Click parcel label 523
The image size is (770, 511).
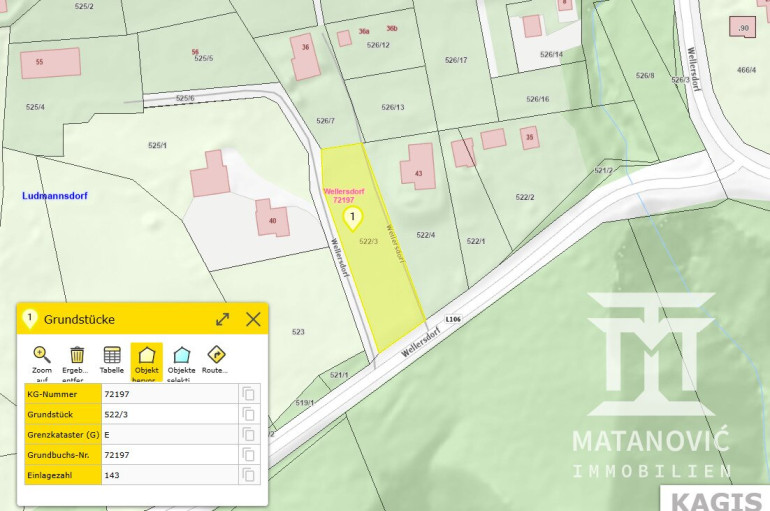(x=298, y=332)
